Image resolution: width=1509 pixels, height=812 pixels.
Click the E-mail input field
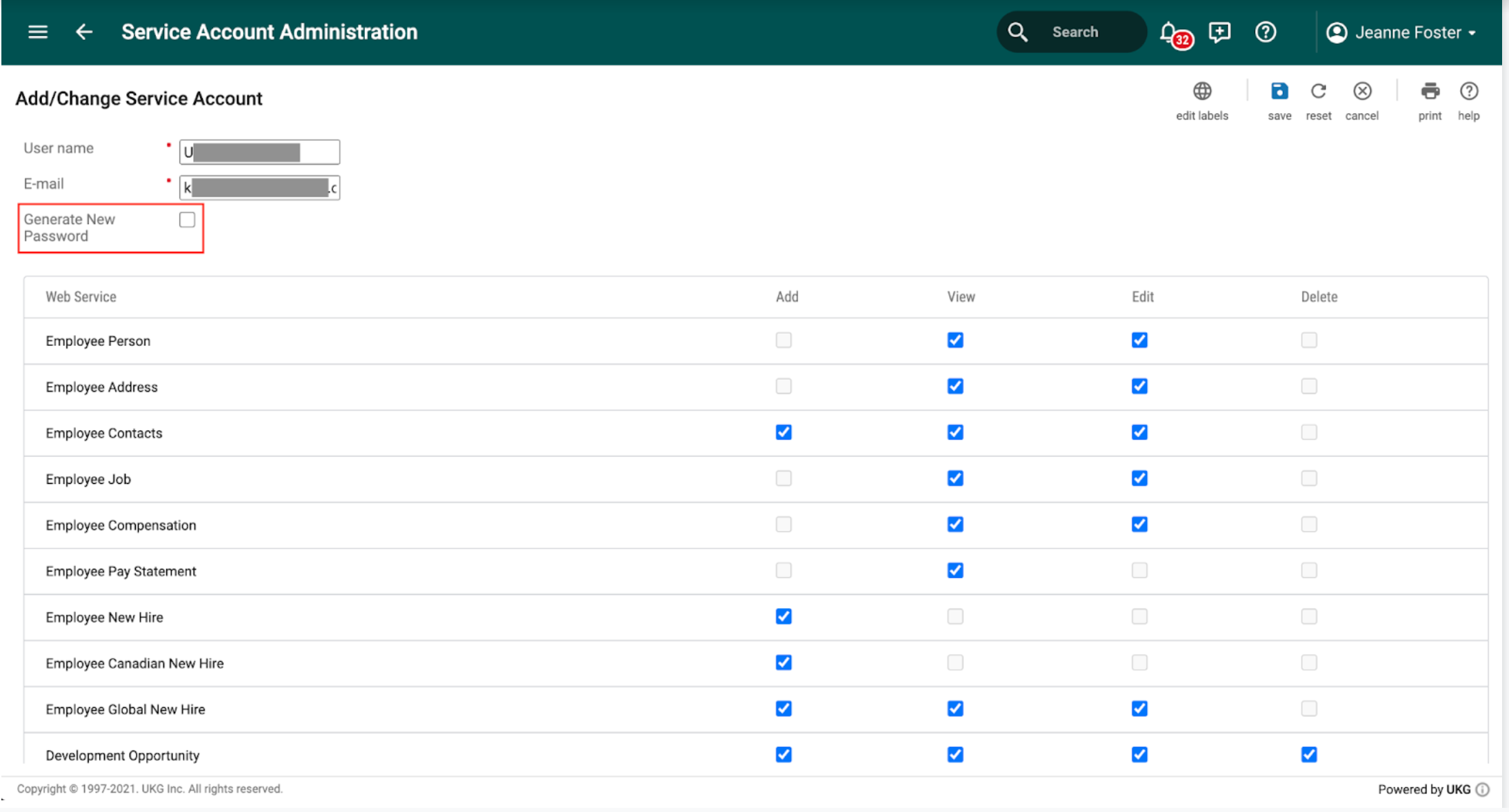coord(259,187)
